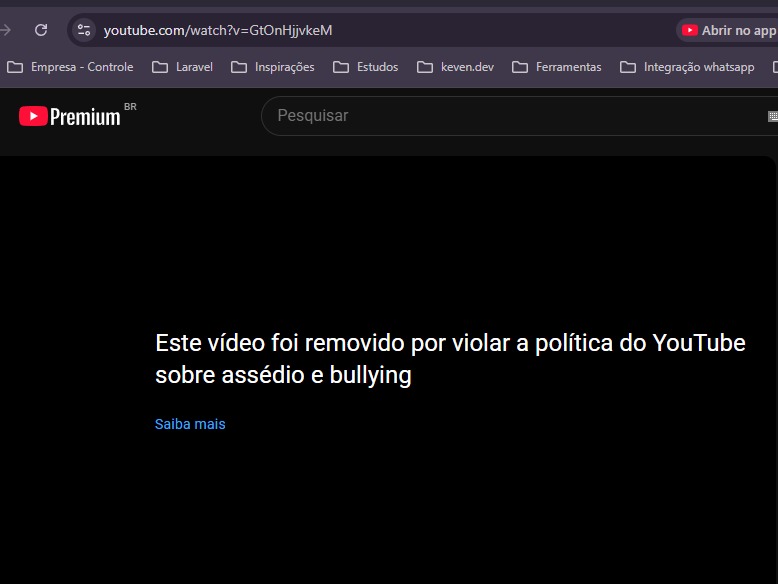Open the keven.dev bookmark folder
778x584 pixels.
tap(456, 67)
